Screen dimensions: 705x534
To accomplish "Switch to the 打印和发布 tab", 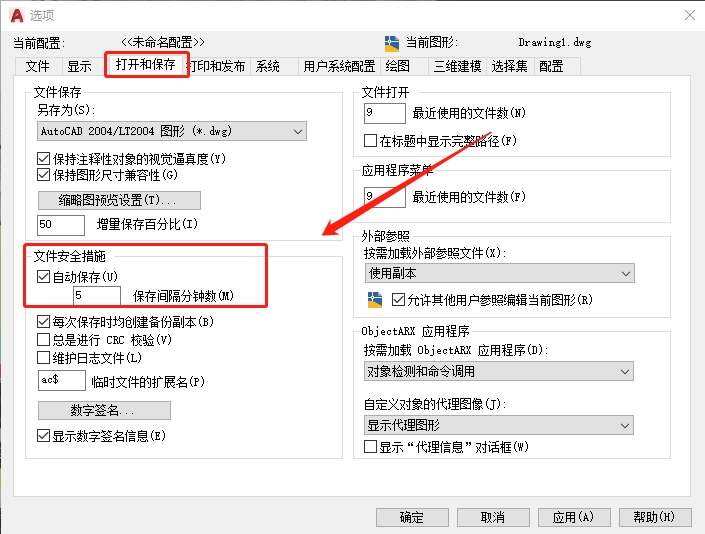I will pyautogui.click(x=218, y=67).
